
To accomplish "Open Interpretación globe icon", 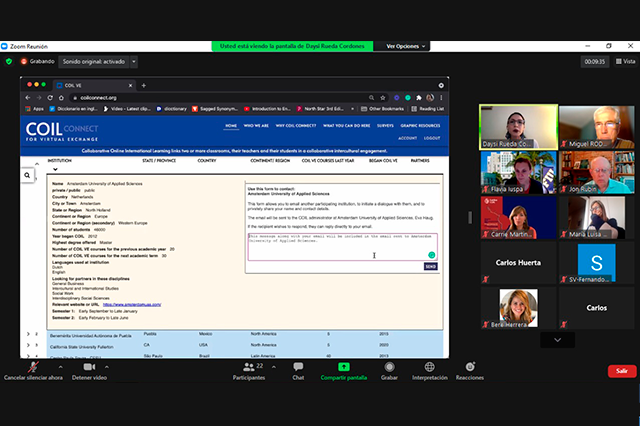I will (x=429, y=367).
